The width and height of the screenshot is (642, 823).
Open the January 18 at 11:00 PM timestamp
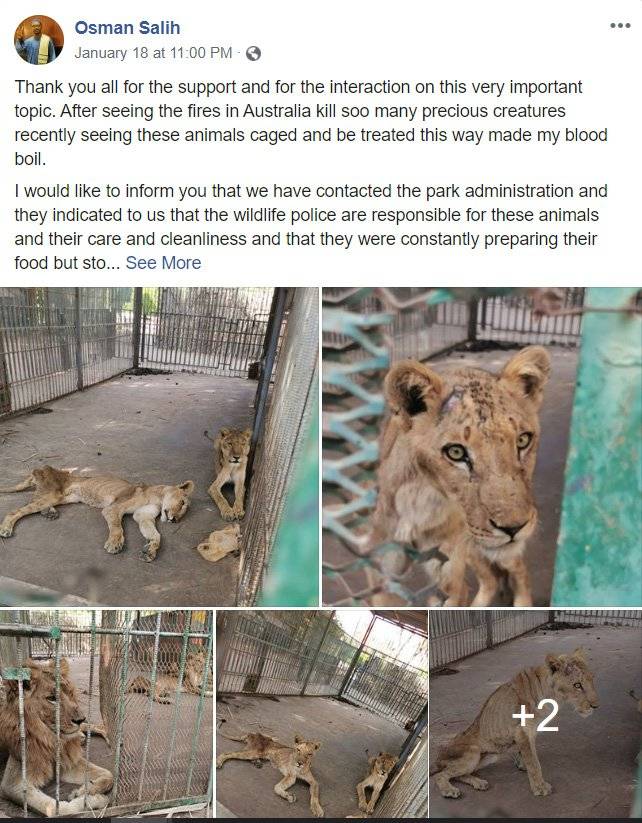point(153,53)
